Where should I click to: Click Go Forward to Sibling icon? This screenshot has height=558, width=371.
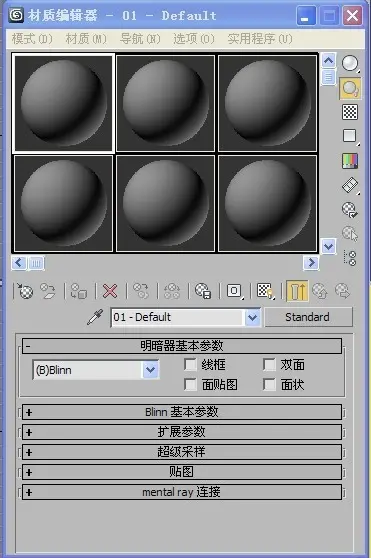(x=342, y=291)
